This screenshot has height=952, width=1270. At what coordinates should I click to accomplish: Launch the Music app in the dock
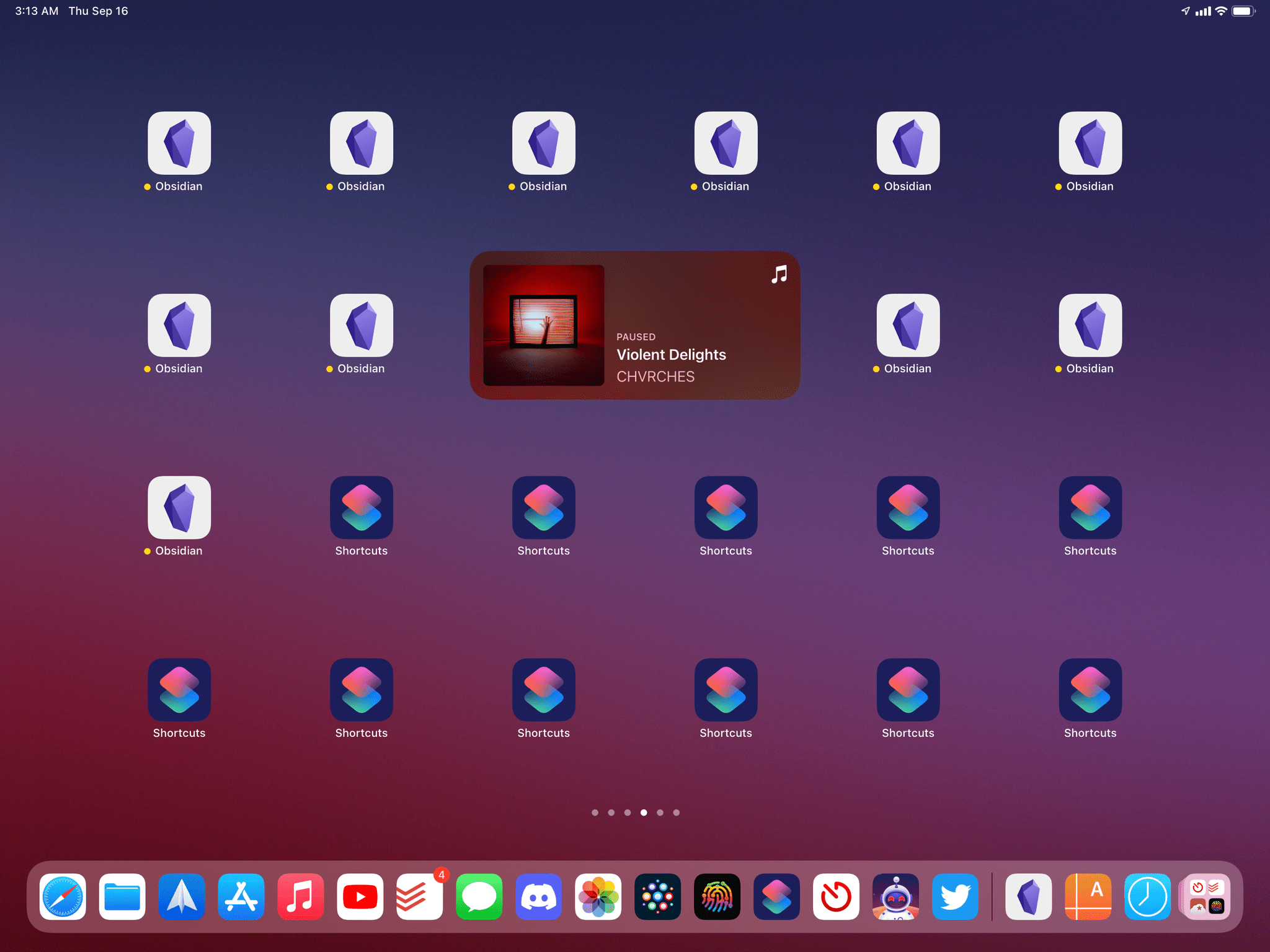point(301,896)
